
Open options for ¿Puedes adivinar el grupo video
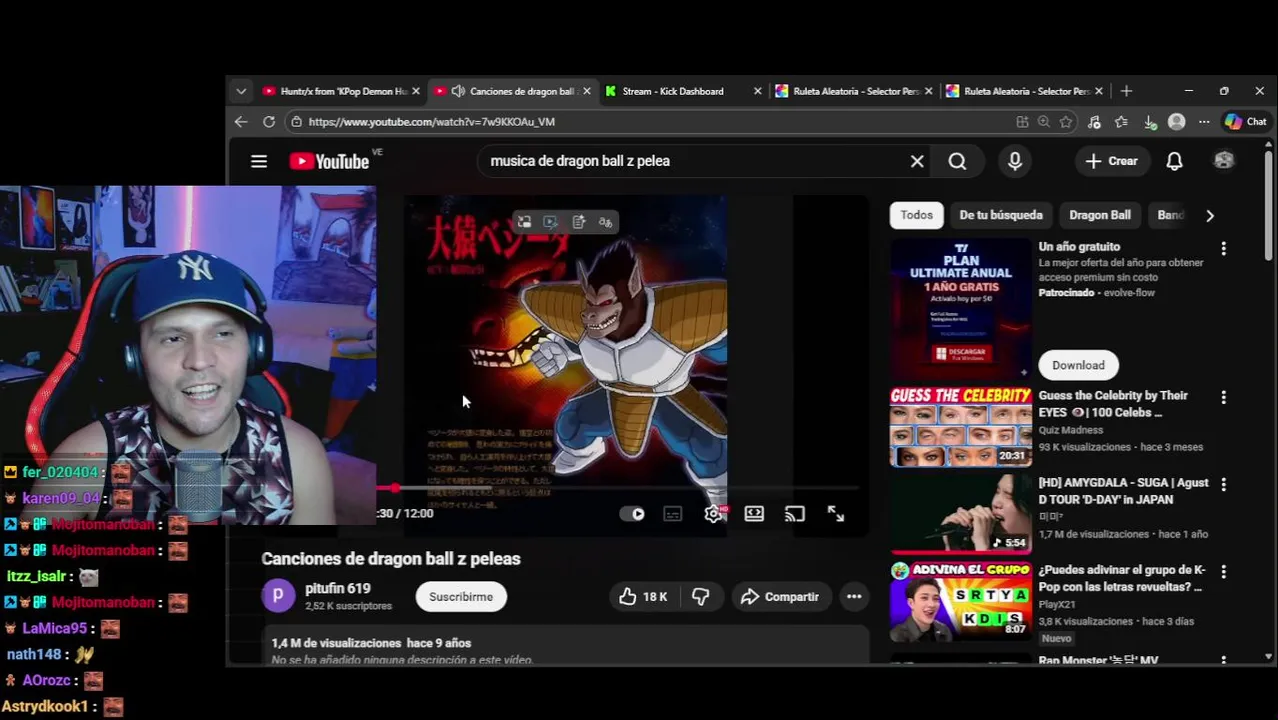click(x=1223, y=571)
